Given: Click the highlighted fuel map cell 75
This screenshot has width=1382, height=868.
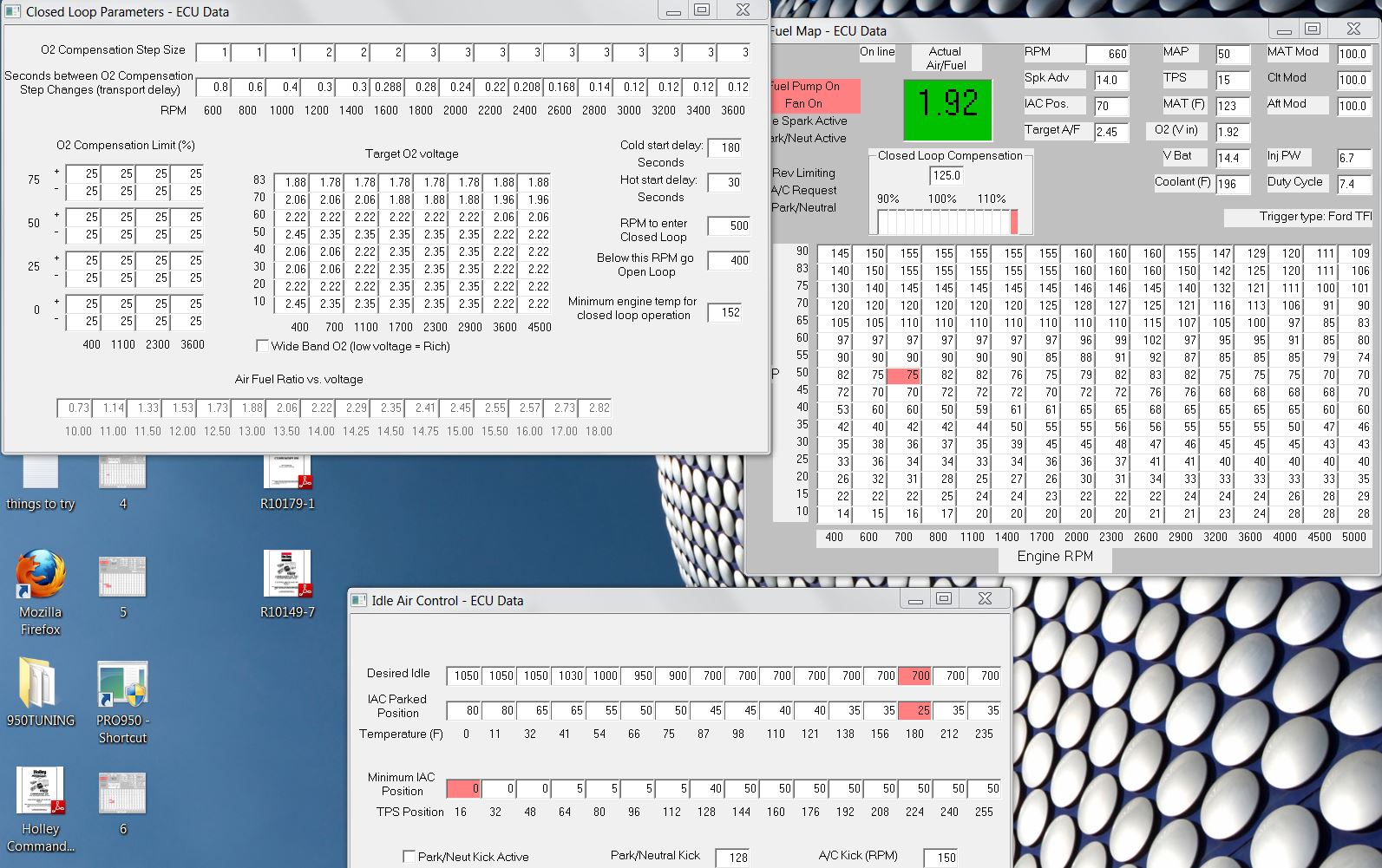Looking at the screenshot, I should (904, 375).
